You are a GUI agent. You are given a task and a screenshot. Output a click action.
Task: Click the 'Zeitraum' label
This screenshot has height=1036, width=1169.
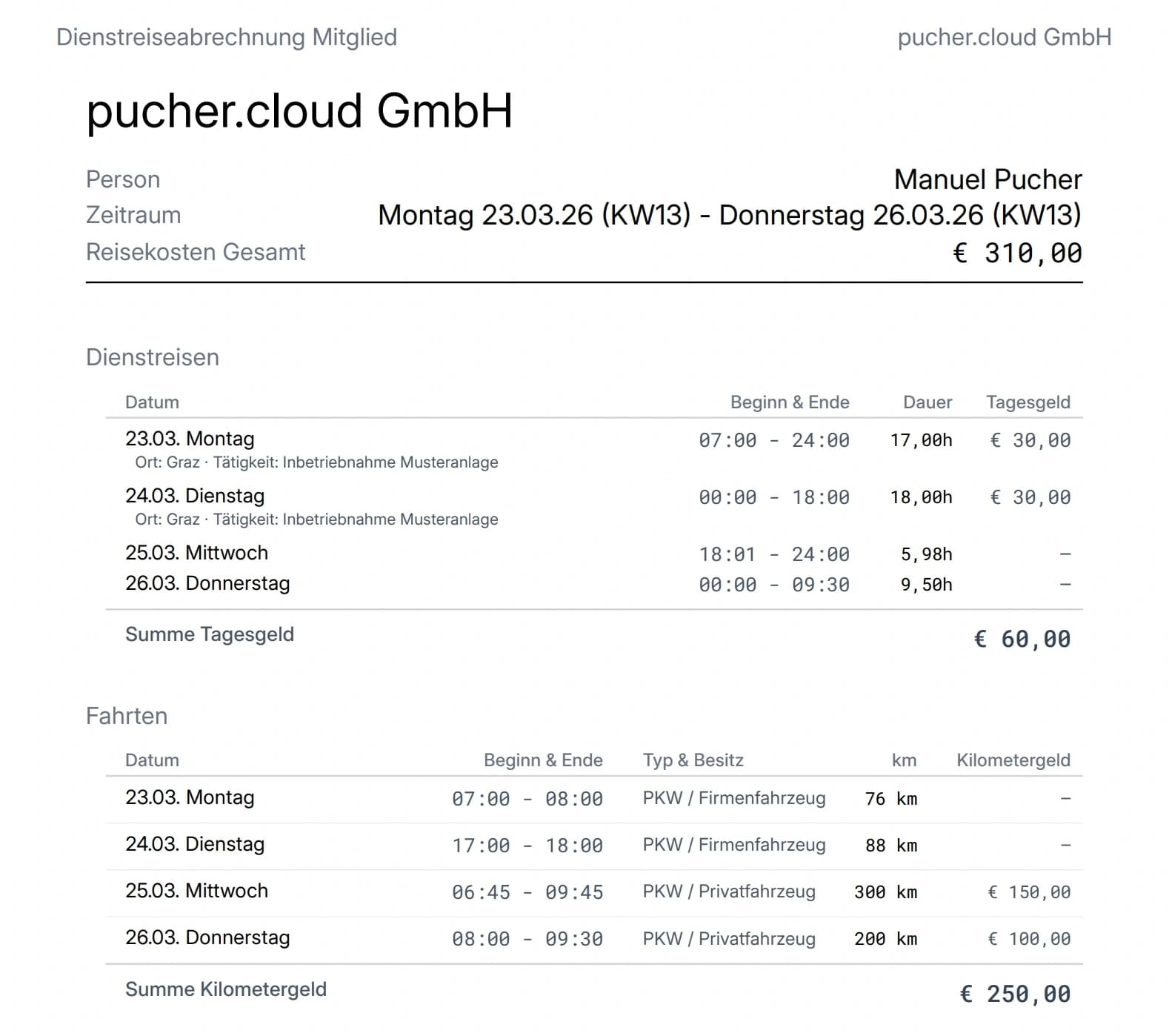[x=133, y=215]
